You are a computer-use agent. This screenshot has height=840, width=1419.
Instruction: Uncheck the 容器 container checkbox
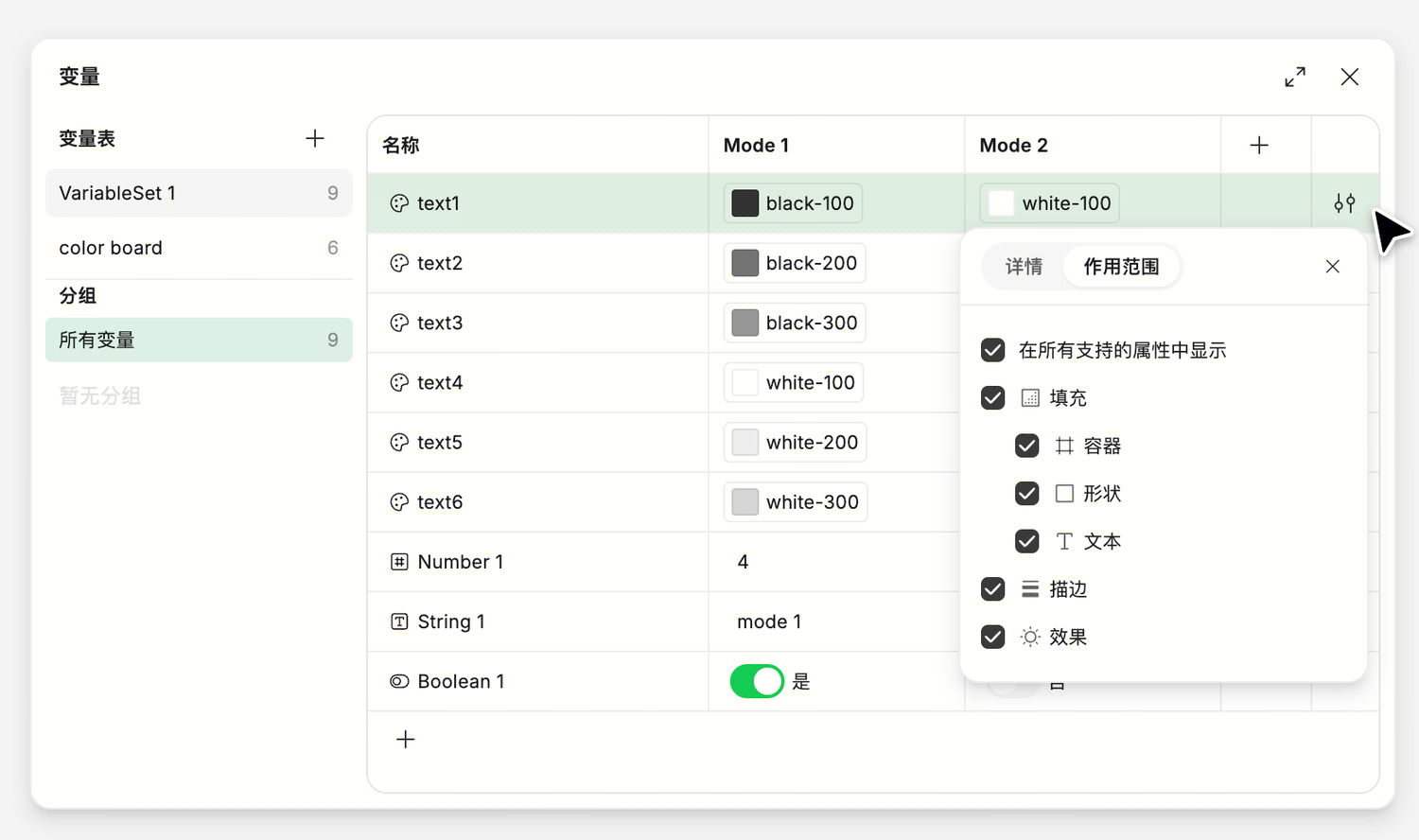(x=1026, y=446)
